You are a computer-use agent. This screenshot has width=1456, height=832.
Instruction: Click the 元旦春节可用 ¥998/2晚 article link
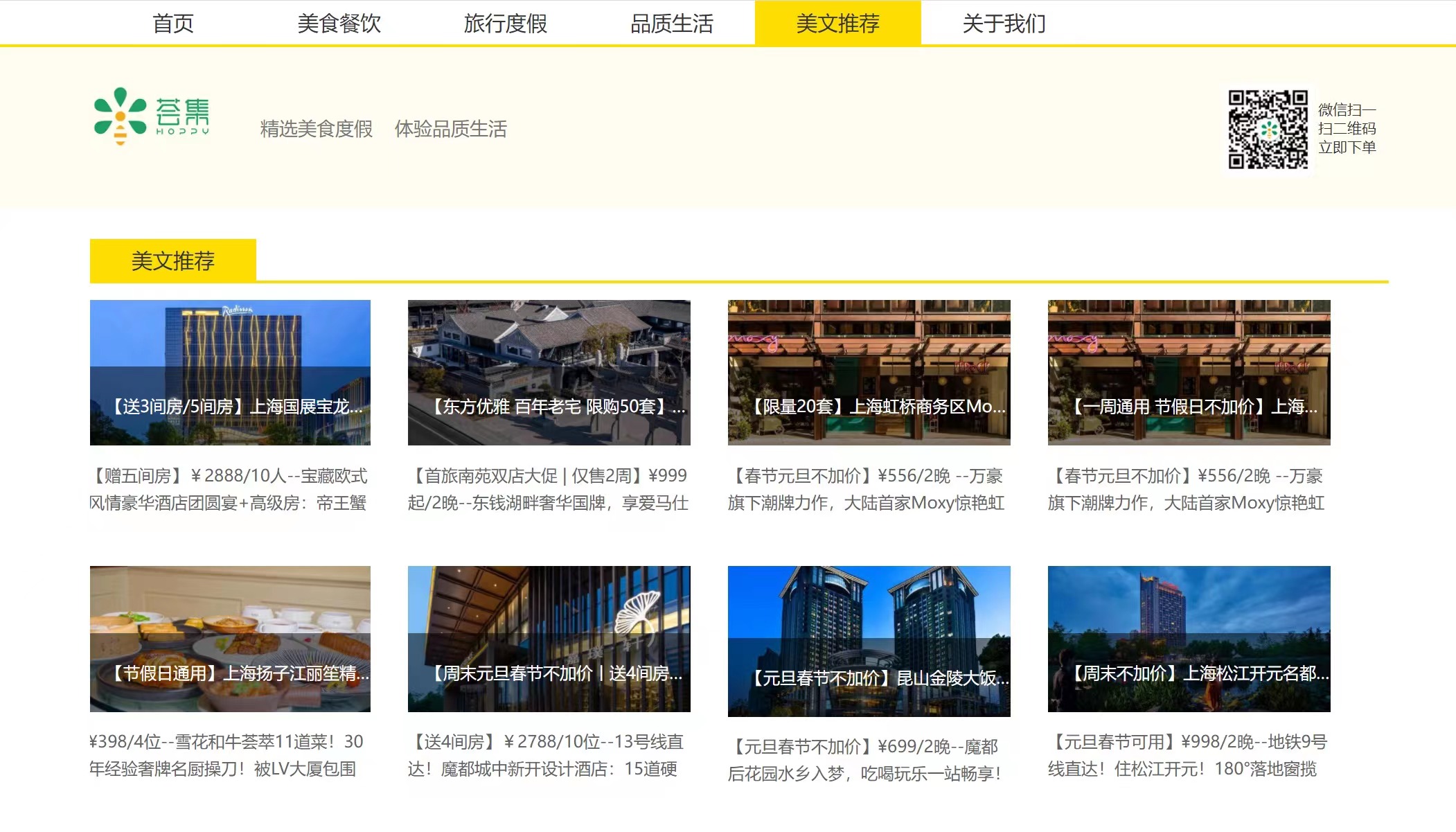point(1187,755)
